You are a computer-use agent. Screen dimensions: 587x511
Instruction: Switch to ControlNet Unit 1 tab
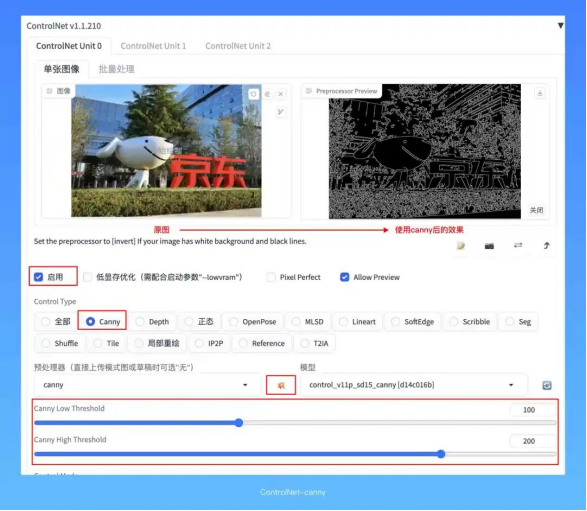point(153,46)
